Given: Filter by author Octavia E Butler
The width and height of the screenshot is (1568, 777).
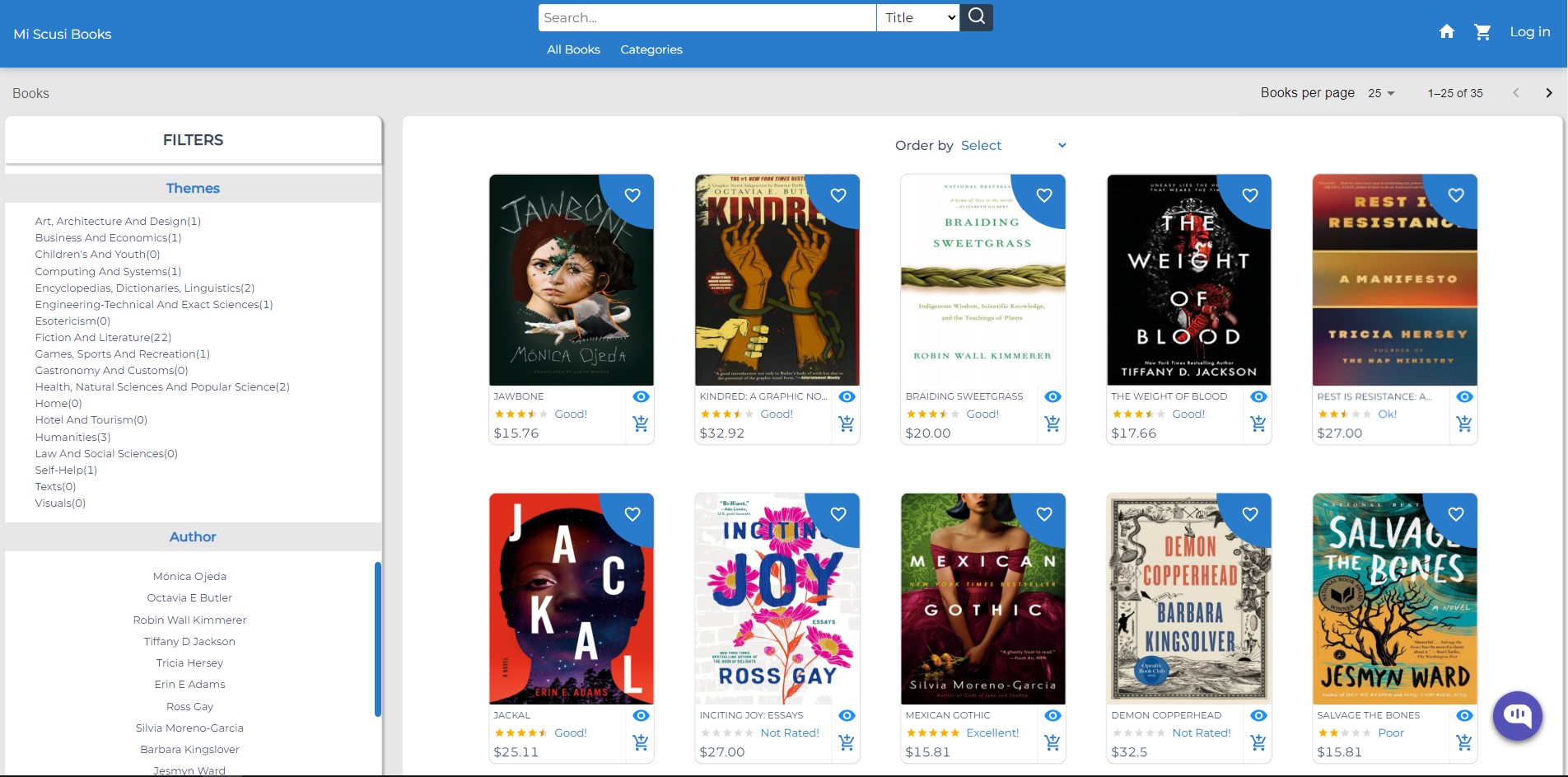Looking at the screenshot, I should [189, 597].
